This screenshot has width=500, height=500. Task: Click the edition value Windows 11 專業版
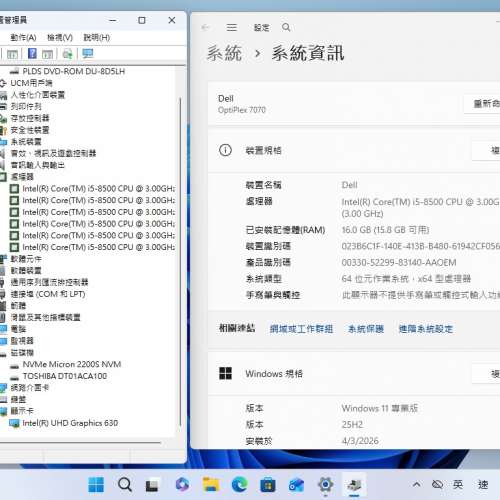tap(380, 408)
